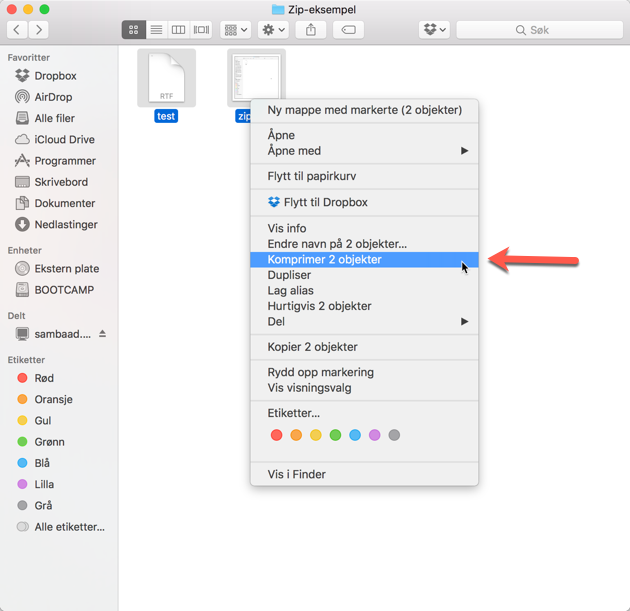This screenshot has height=611, width=630.
Task: Choose Hurtigvis 2 objekter
Action: [364, 306]
